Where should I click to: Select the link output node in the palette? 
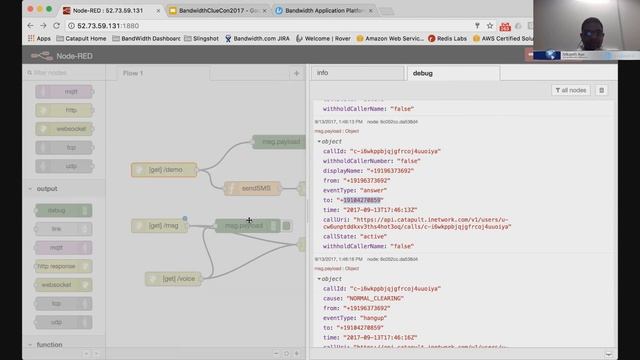pyautogui.click(x=64, y=229)
